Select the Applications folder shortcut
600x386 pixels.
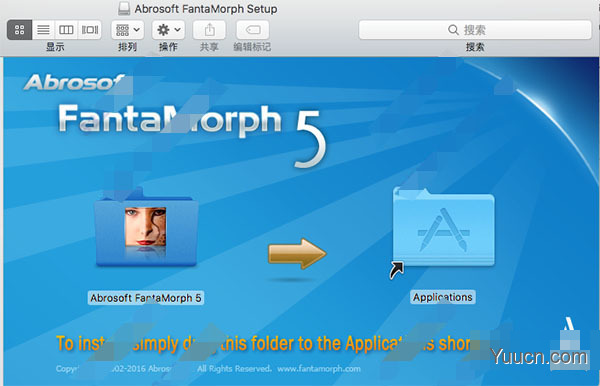click(443, 228)
